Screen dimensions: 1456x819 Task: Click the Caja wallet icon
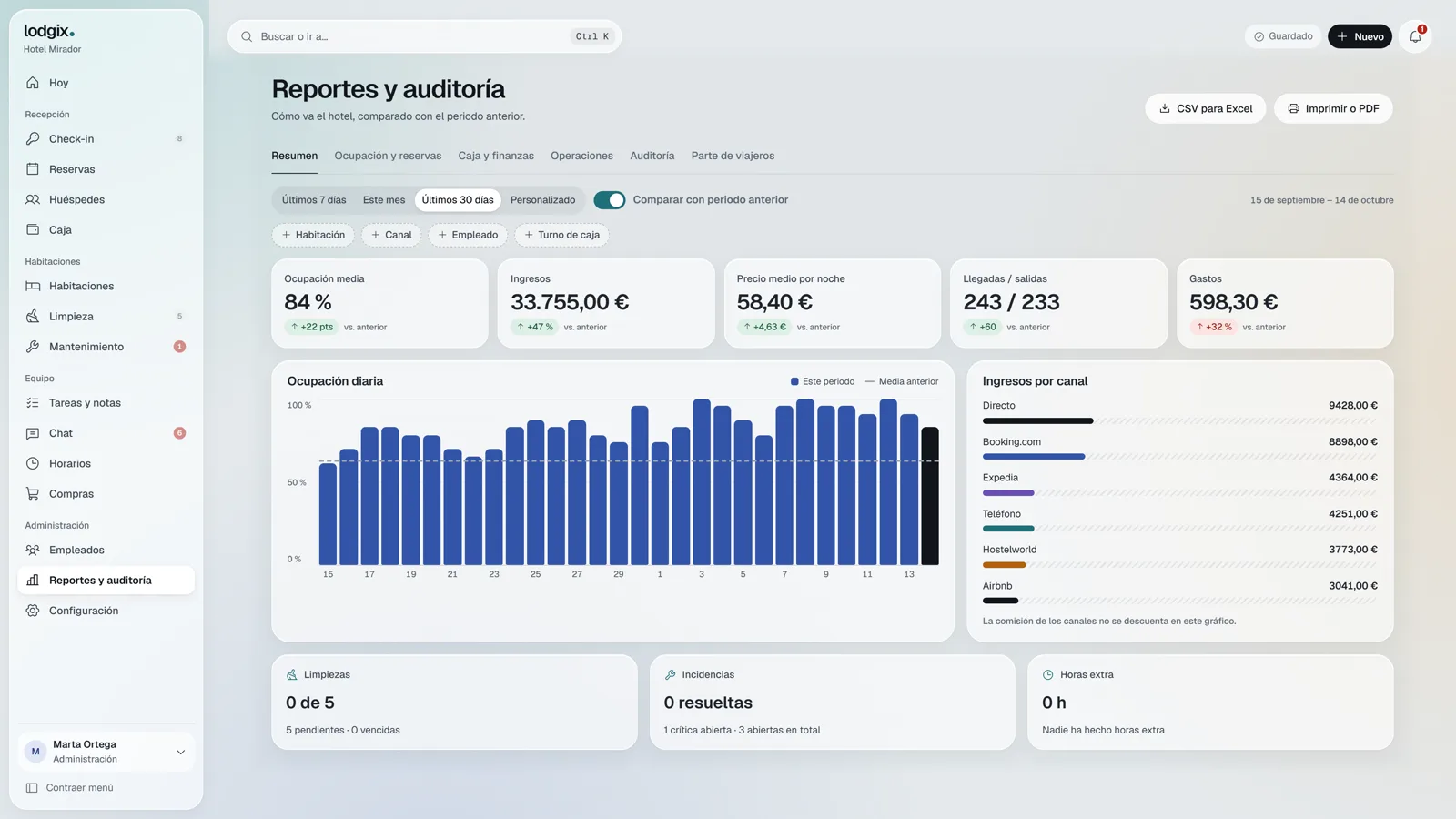33,229
